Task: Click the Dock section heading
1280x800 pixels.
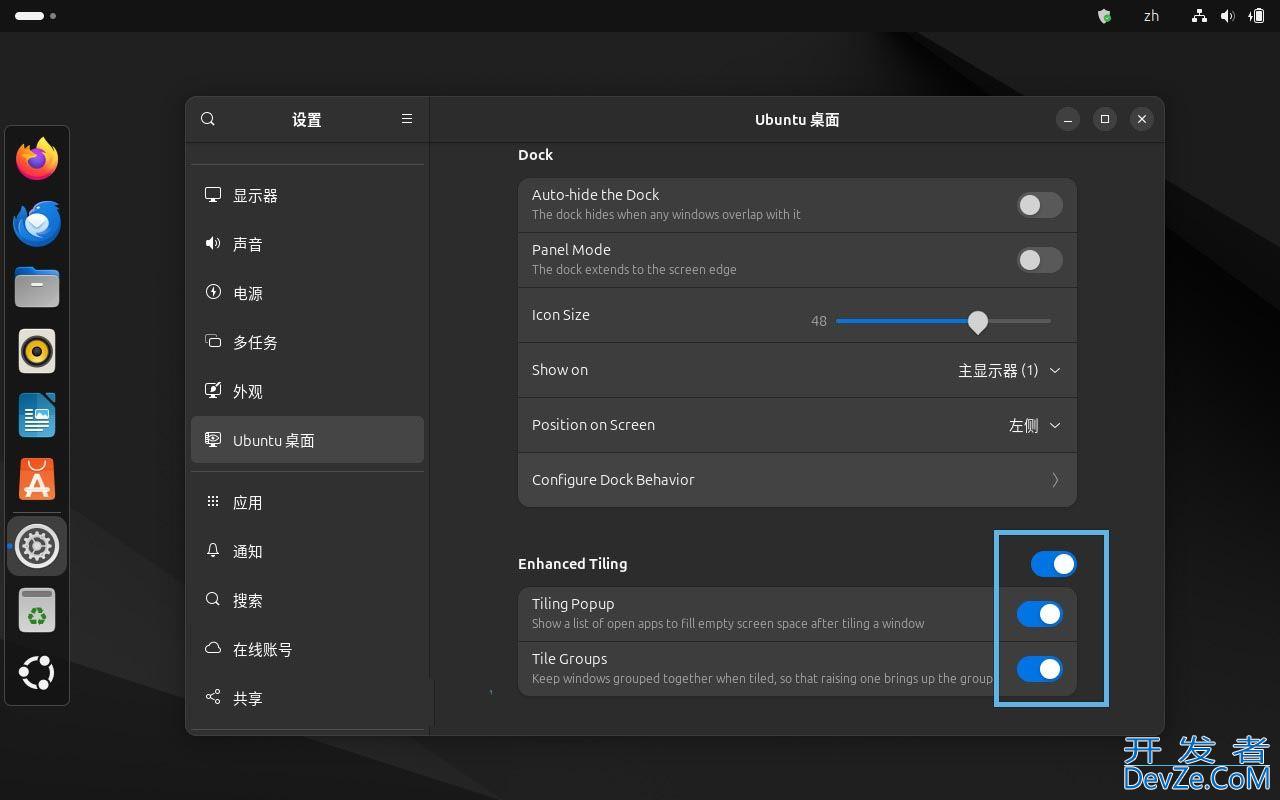Action: click(x=535, y=155)
